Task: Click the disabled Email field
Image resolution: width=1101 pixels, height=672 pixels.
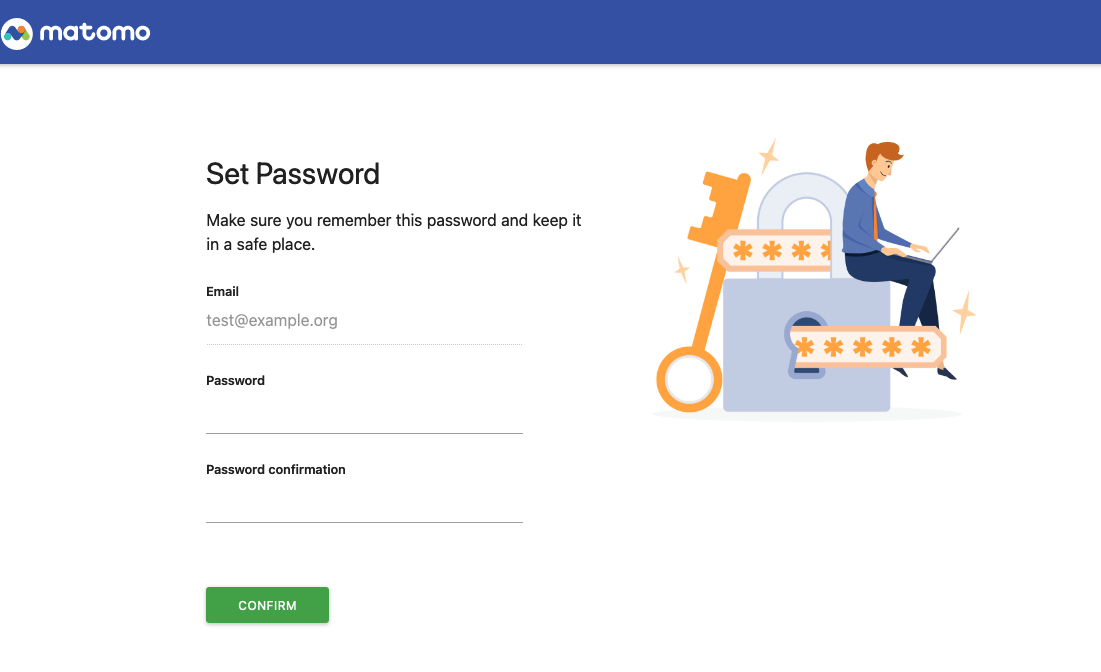Action: (364, 321)
